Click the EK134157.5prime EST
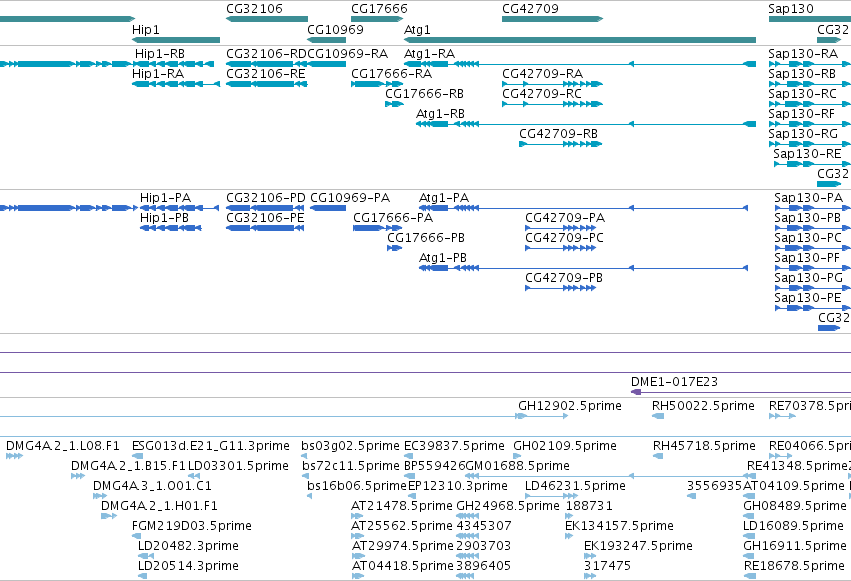Image resolution: width=851 pixels, height=581 pixels. pyautogui.click(x=569, y=536)
